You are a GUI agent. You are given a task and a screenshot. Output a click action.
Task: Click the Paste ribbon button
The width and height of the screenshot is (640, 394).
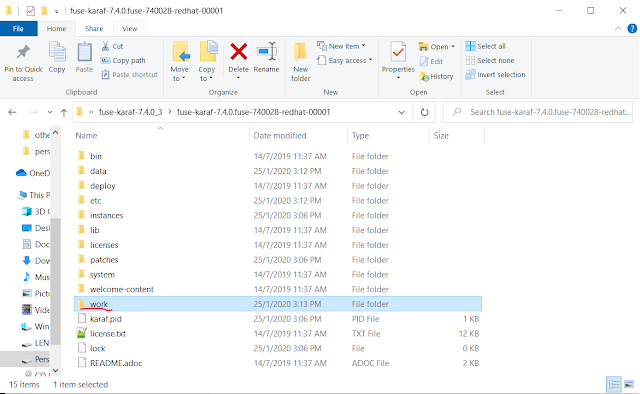pyautogui.click(x=84, y=58)
